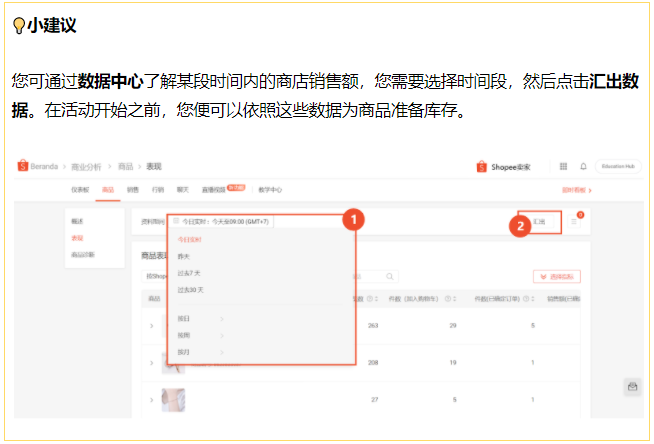Click the search magnifier icon
654x444 pixels.
coord(387,276)
